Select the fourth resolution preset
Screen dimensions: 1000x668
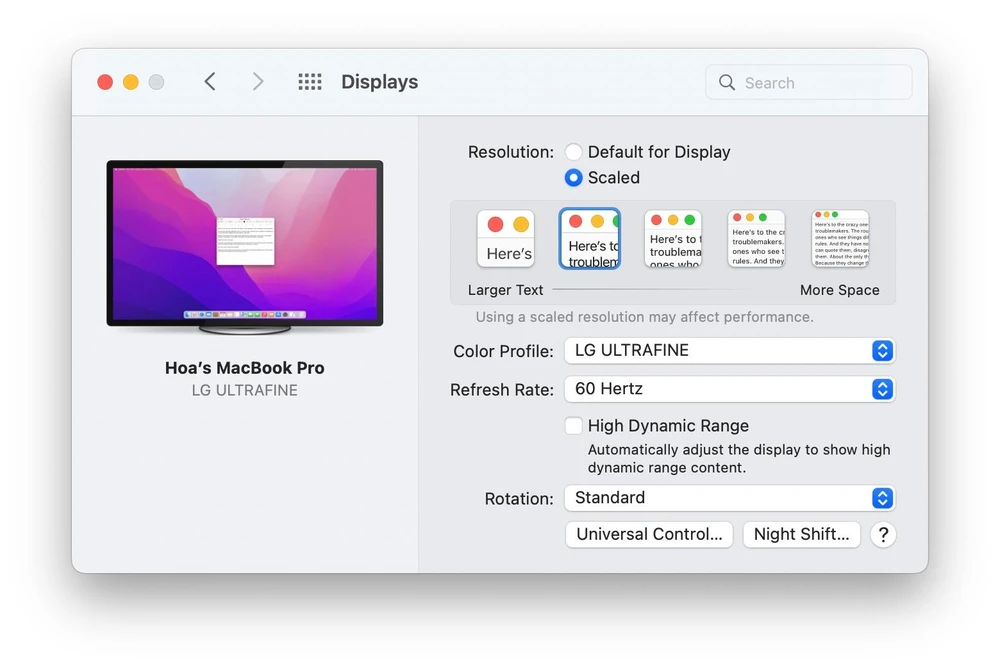pyautogui.click(x=756, y=238)
